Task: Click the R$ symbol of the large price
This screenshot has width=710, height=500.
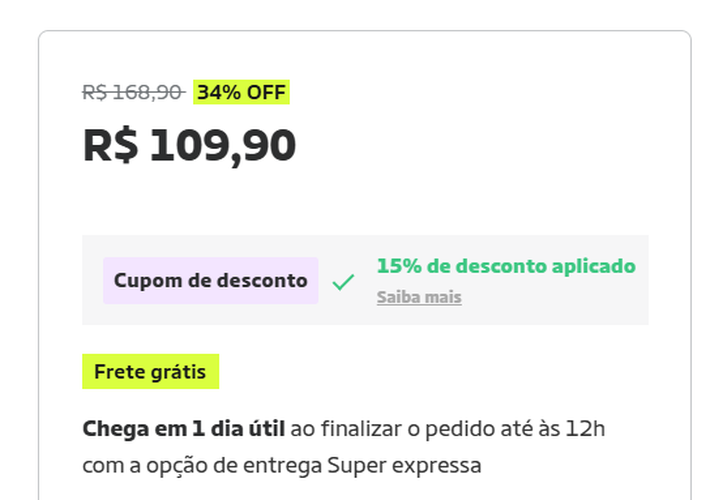Action: pos(110,146)
